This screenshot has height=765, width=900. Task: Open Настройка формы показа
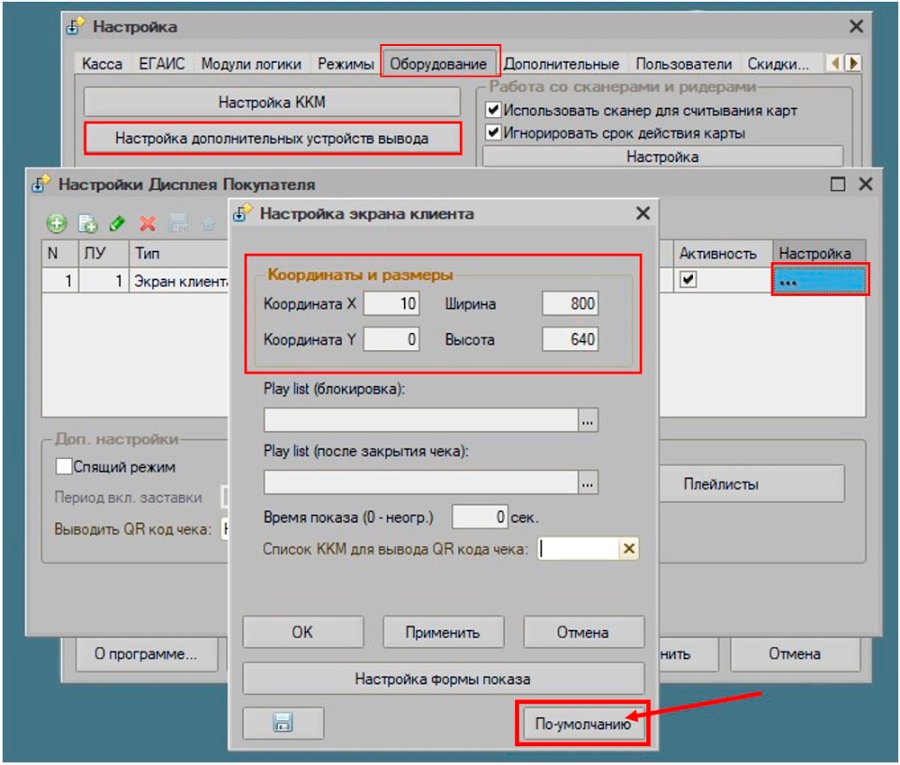tap(443, 679)
